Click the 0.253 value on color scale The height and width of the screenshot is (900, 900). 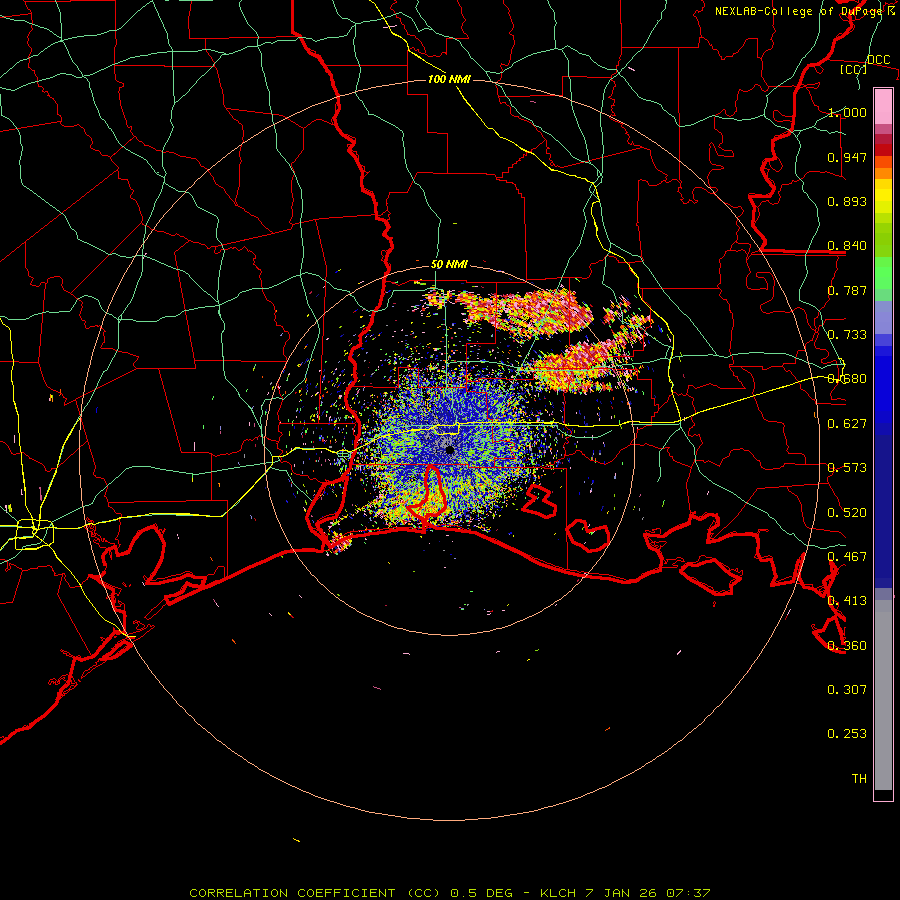tap(847, 734)
